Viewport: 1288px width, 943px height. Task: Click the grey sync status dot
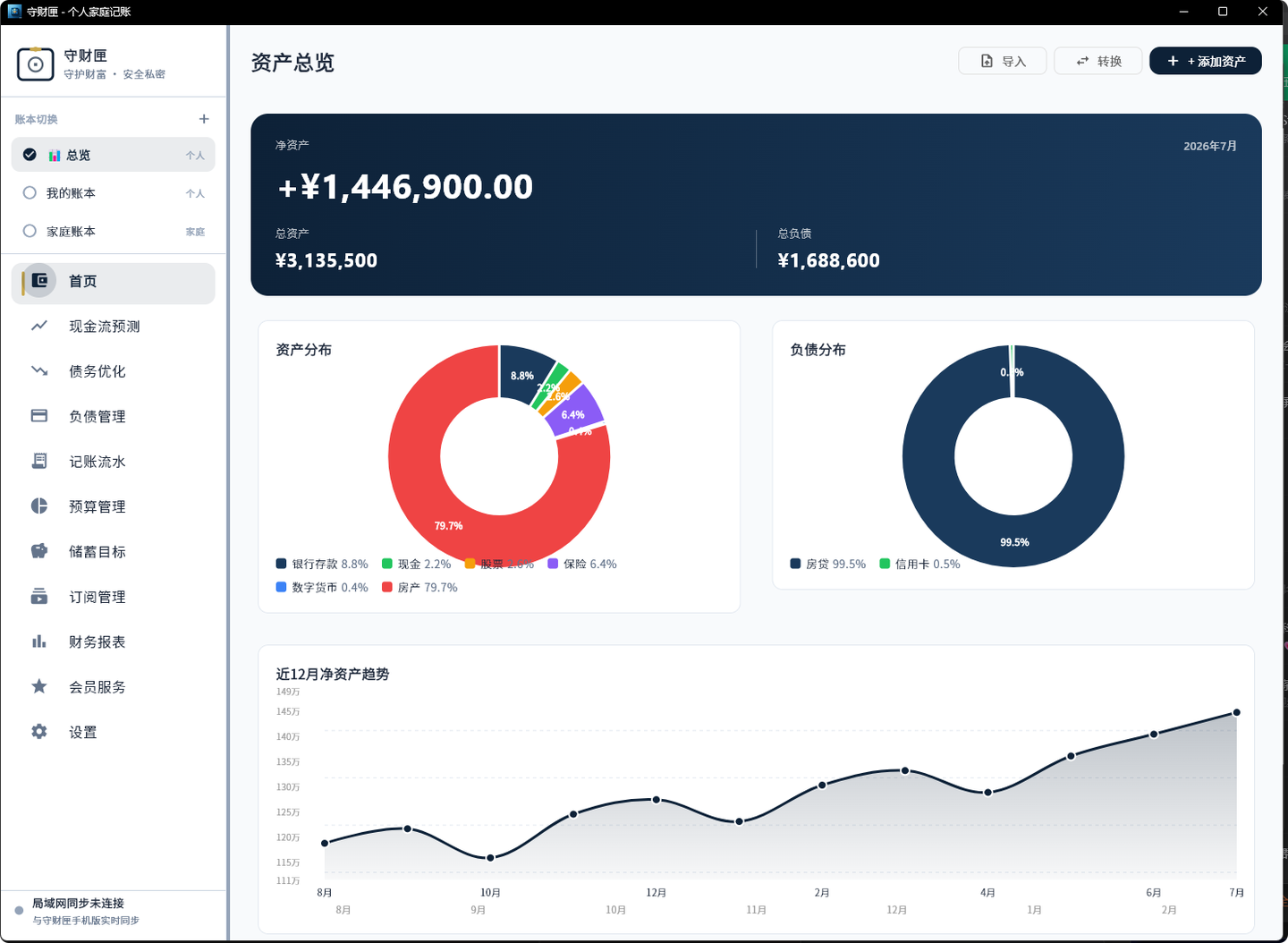click(19, 911)
